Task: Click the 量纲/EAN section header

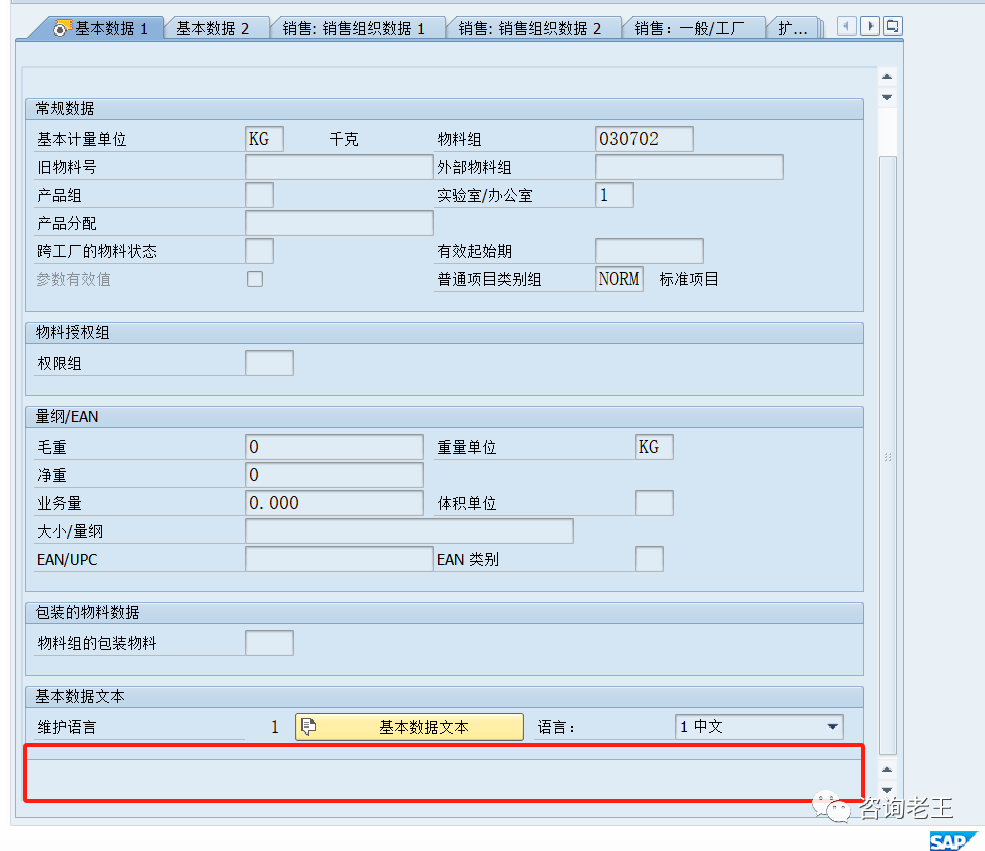Action: click(444, 417)
